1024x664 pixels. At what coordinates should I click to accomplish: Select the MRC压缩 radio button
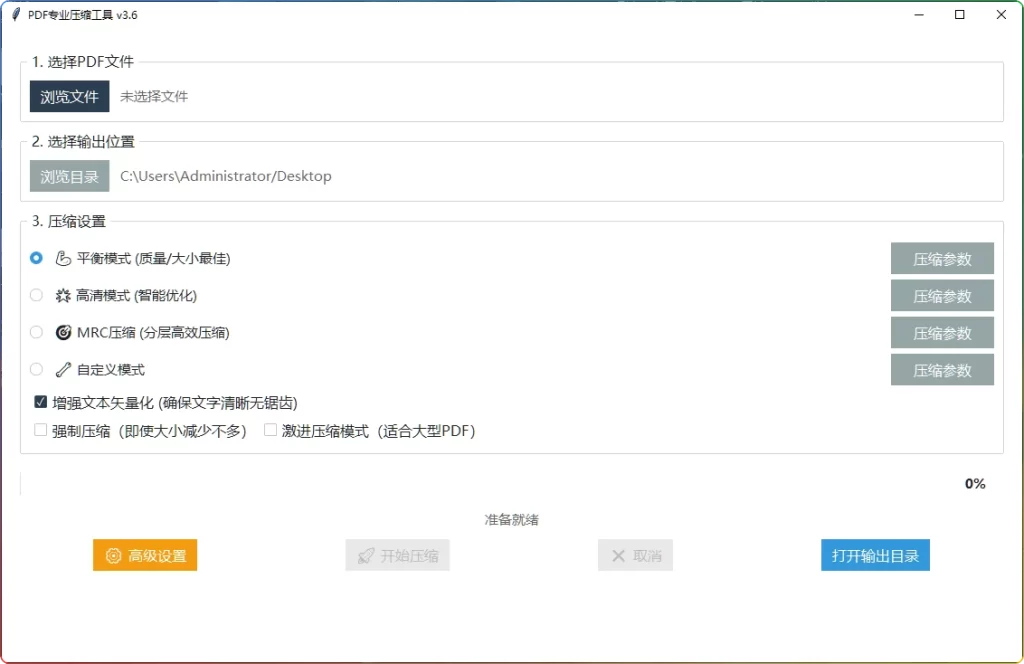(x=37, y=332)
